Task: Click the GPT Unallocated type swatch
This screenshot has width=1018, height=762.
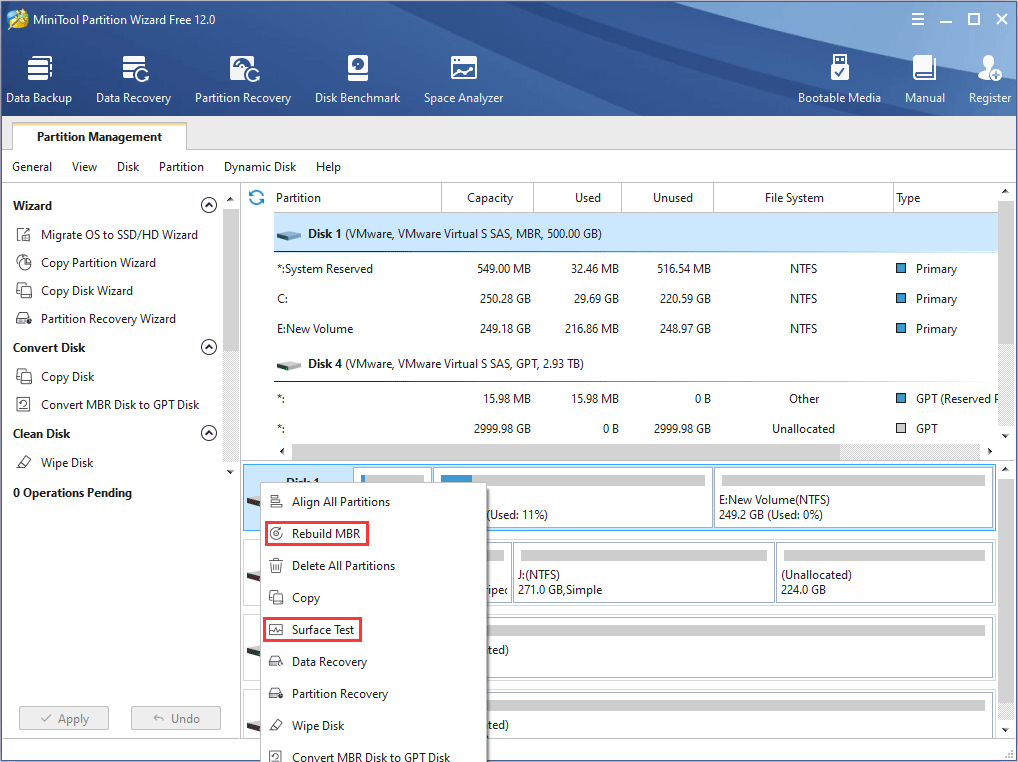Action: (x=900, y=428)
